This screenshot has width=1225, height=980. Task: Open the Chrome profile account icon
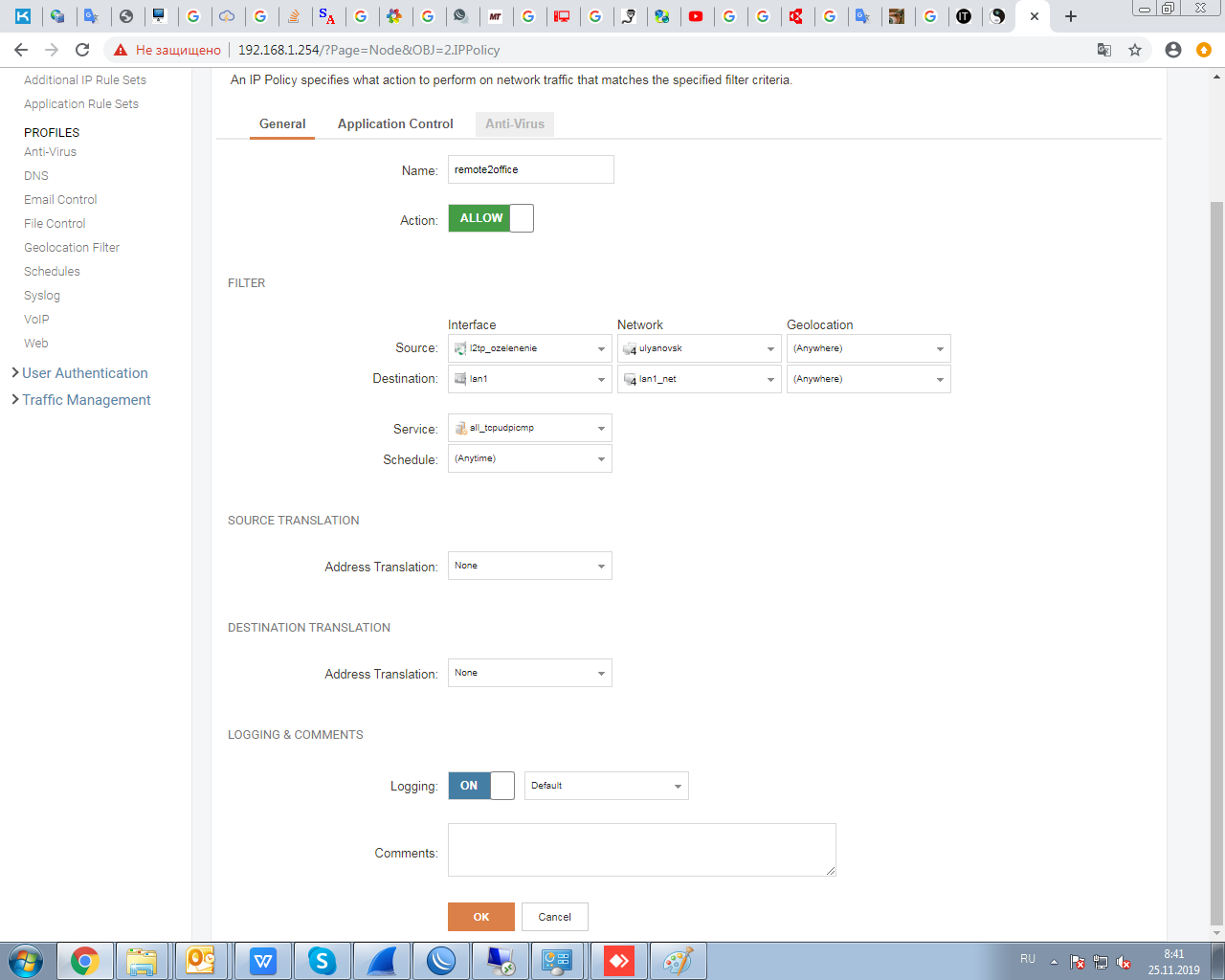[1173, 50]
